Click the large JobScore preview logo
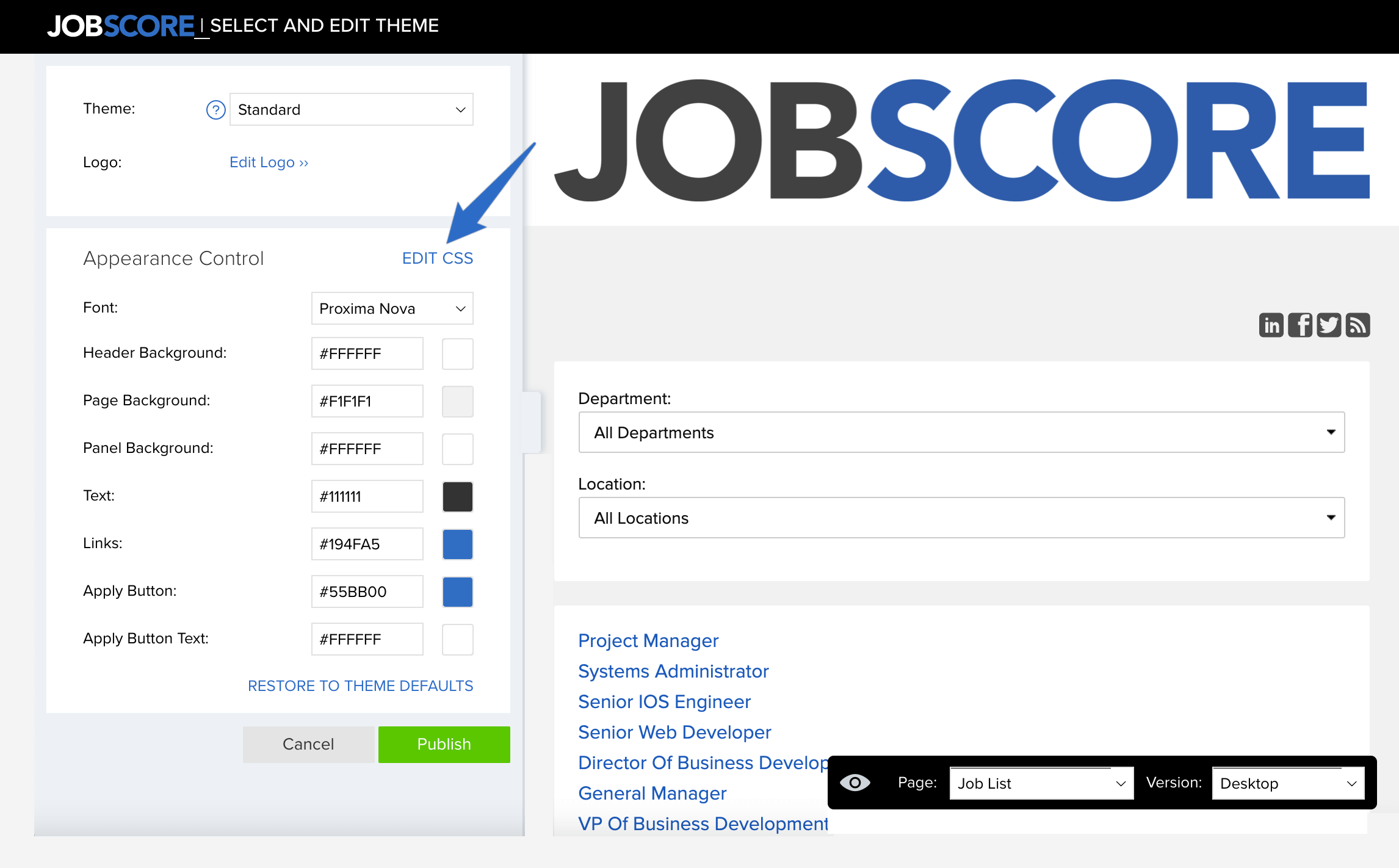 (961, 140)
